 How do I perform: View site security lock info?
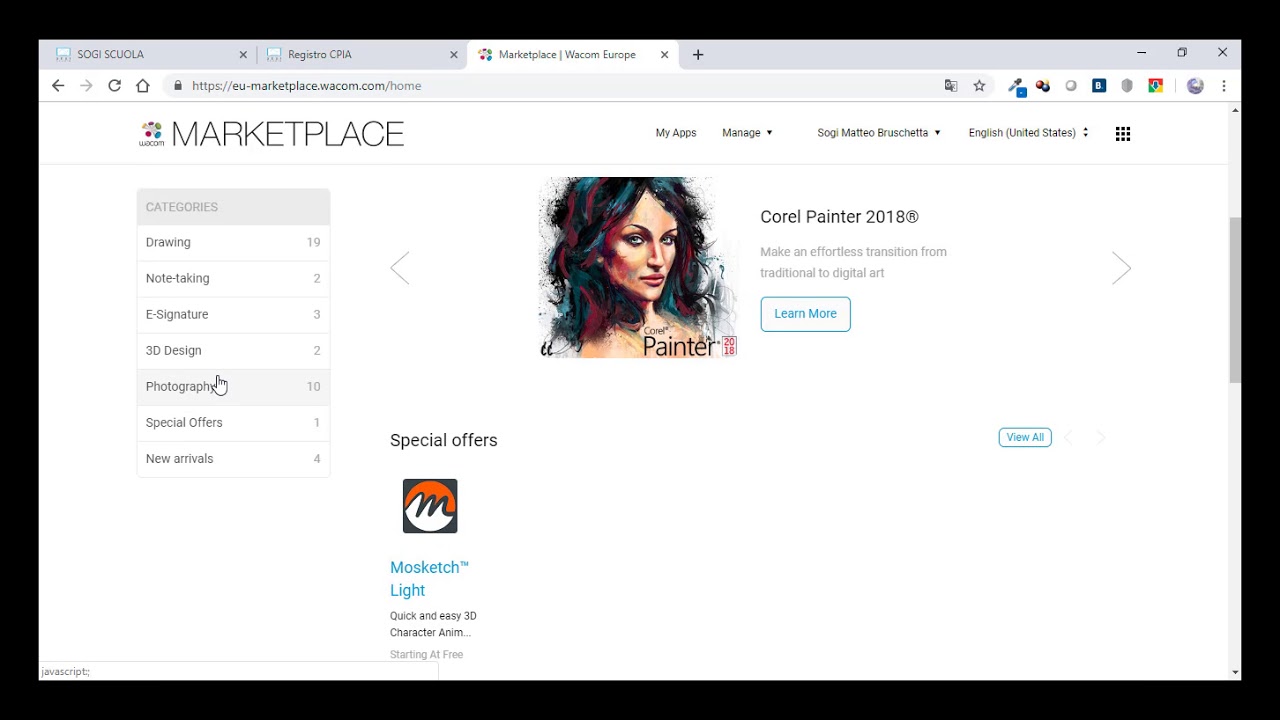[x=178, y=86]
